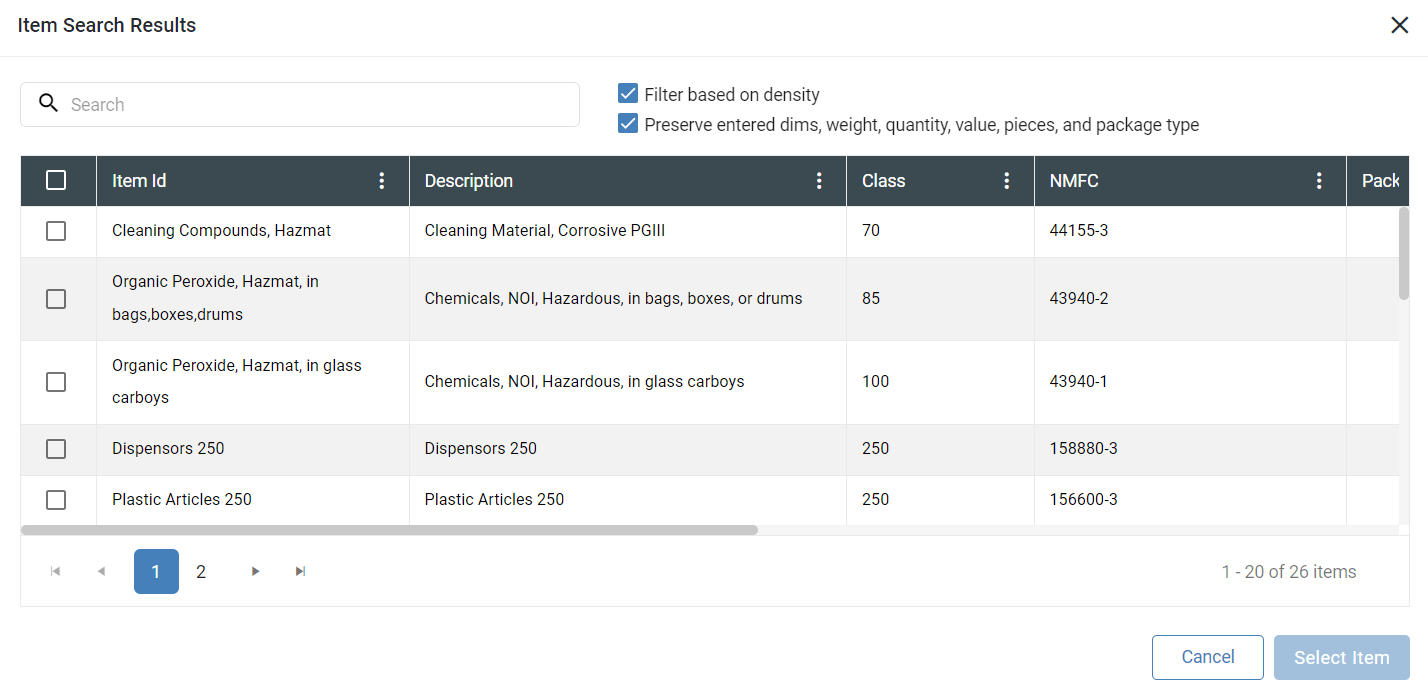Open Description column options menu
The image size is (1428, 699).
coord(819,181)
